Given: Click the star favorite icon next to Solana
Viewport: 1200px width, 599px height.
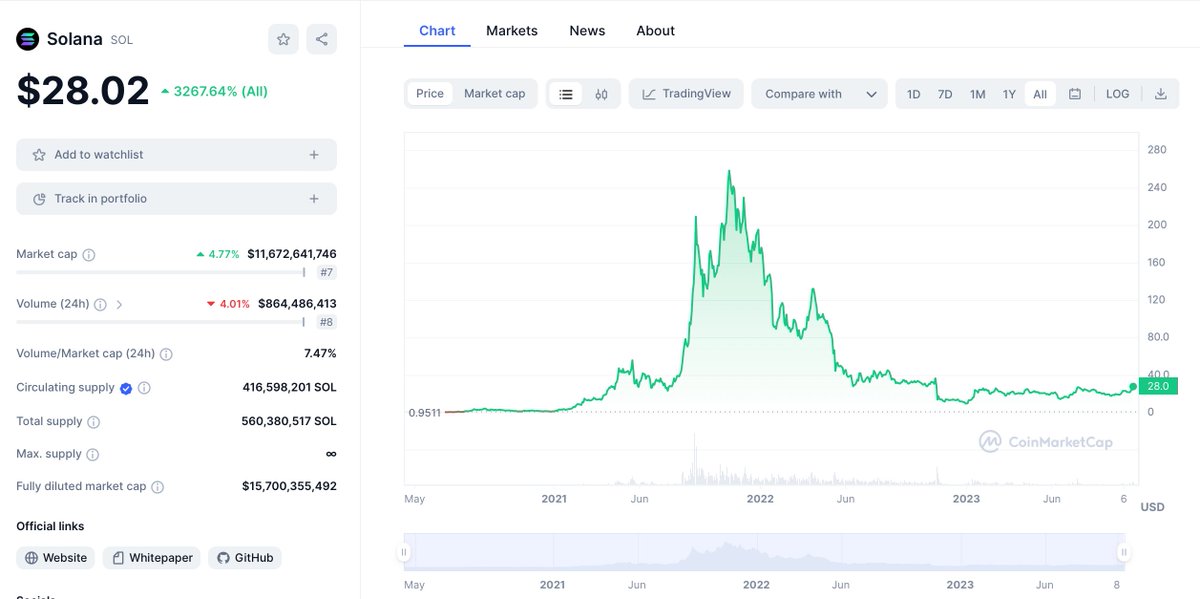Looking at the screenshot, I should coord(283,39).
